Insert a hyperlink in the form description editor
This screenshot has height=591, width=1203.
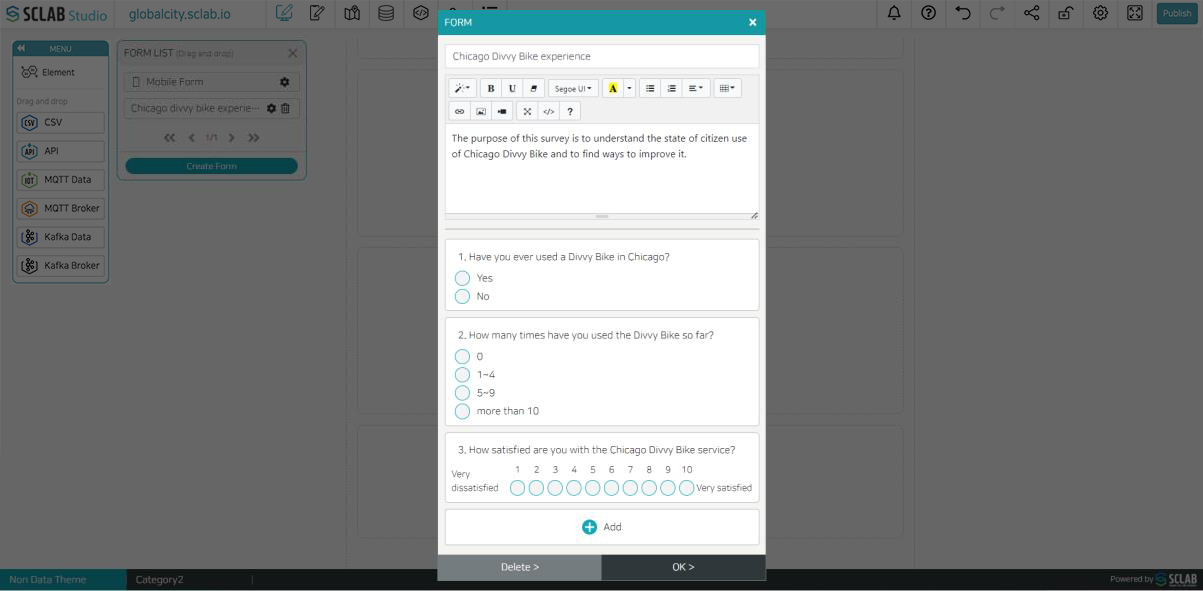pos(459,109)
